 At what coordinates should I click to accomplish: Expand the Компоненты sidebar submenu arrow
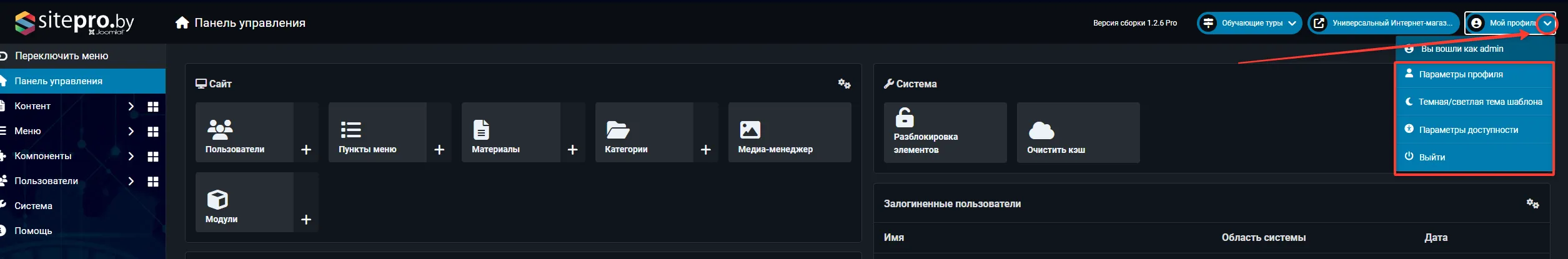click(131, 157)
